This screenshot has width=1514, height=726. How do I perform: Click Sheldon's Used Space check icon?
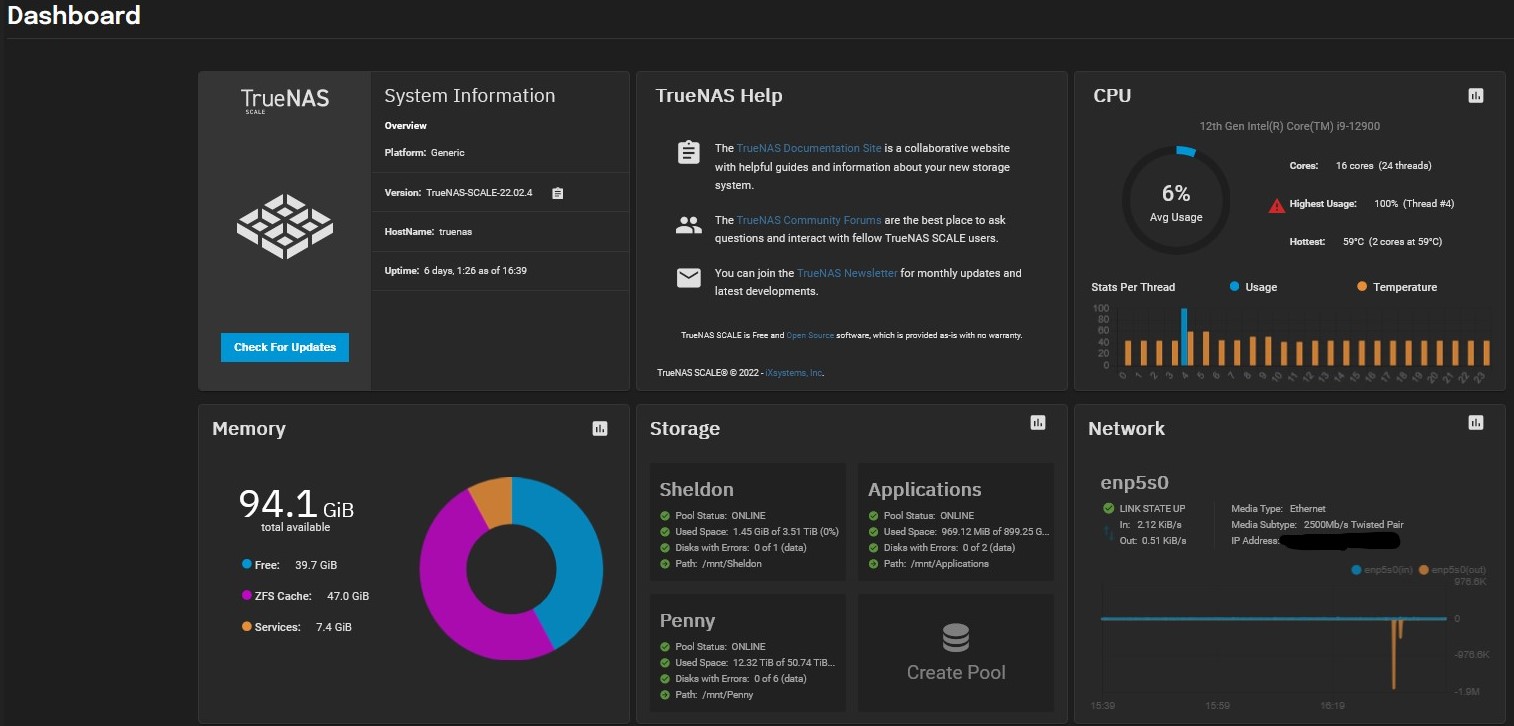coord(665,532)
